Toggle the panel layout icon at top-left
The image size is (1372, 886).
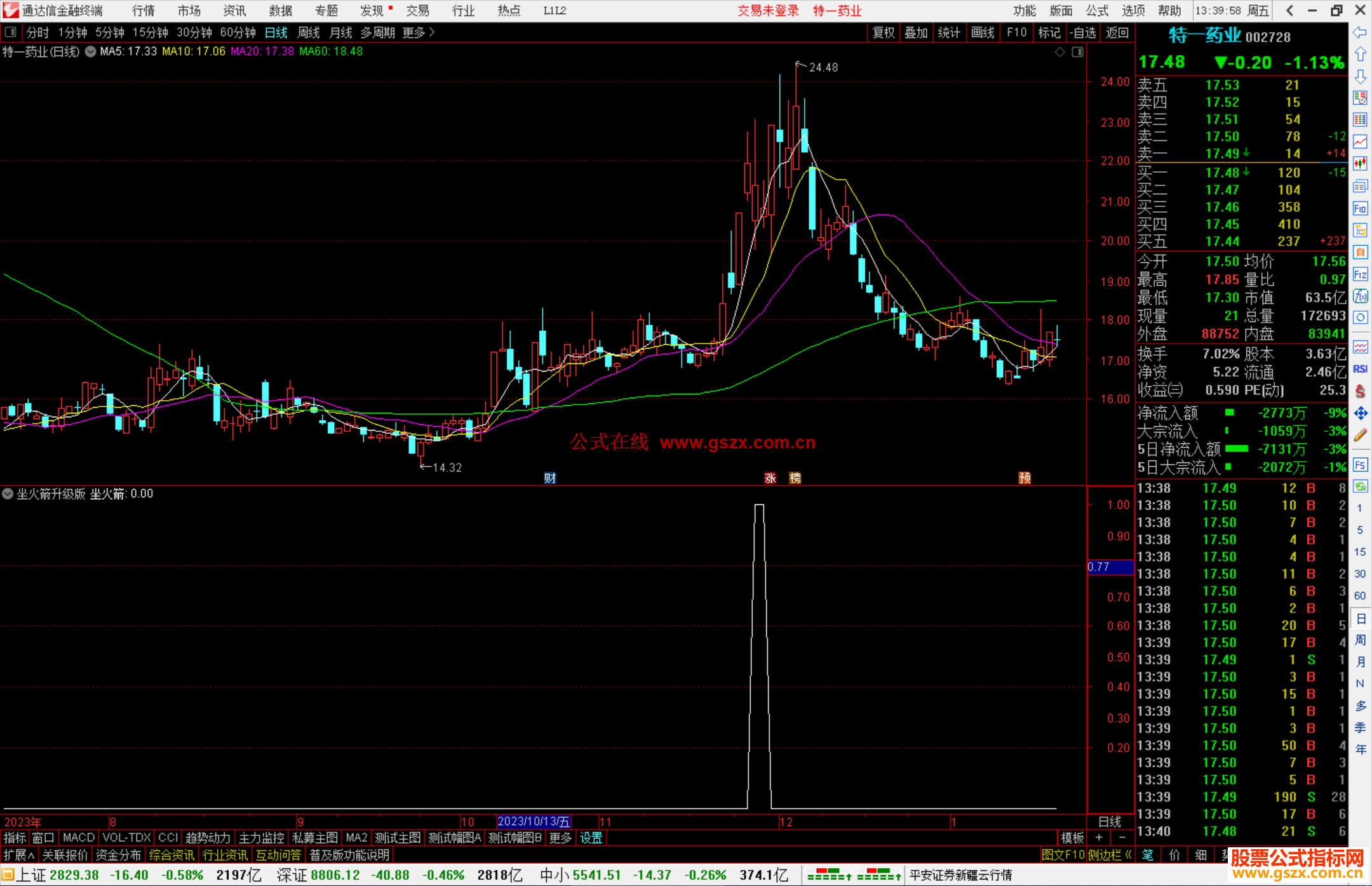11,32
